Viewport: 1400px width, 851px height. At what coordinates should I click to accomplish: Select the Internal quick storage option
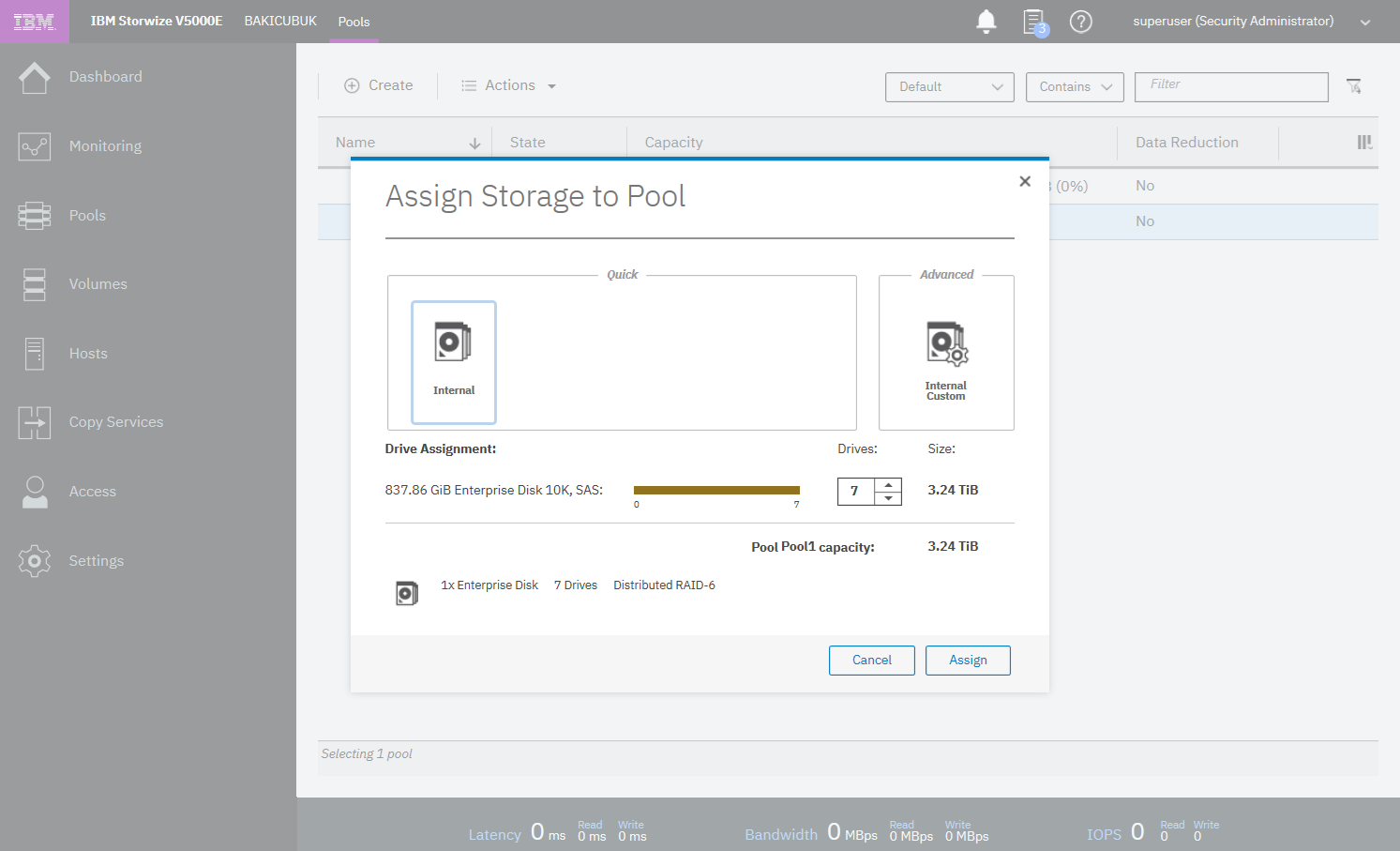pos(454,362)
